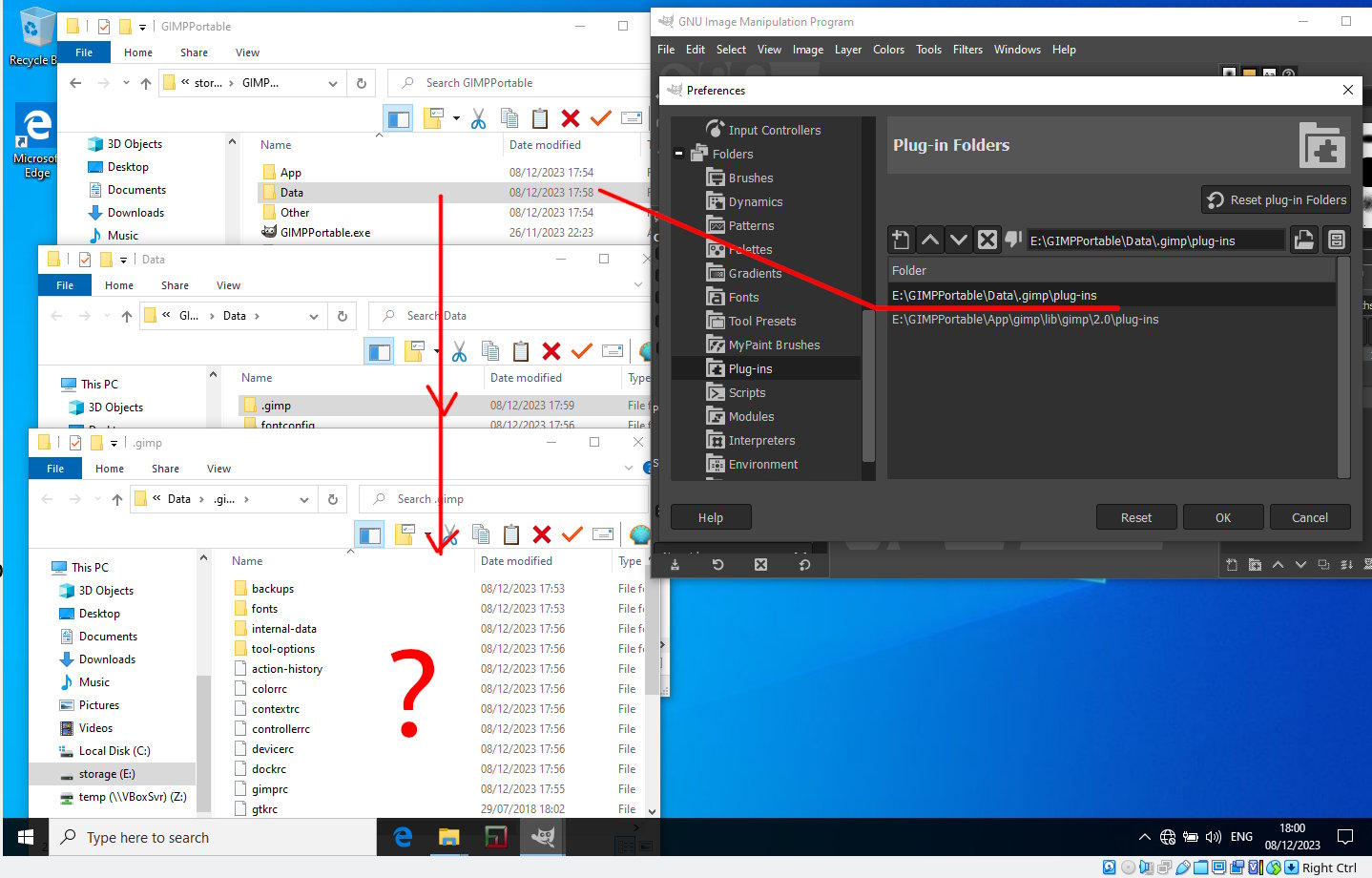Screen dimensions: 1372x878
Task: Expand address history dropdown in Data window
Action: [x=314, y=316]
